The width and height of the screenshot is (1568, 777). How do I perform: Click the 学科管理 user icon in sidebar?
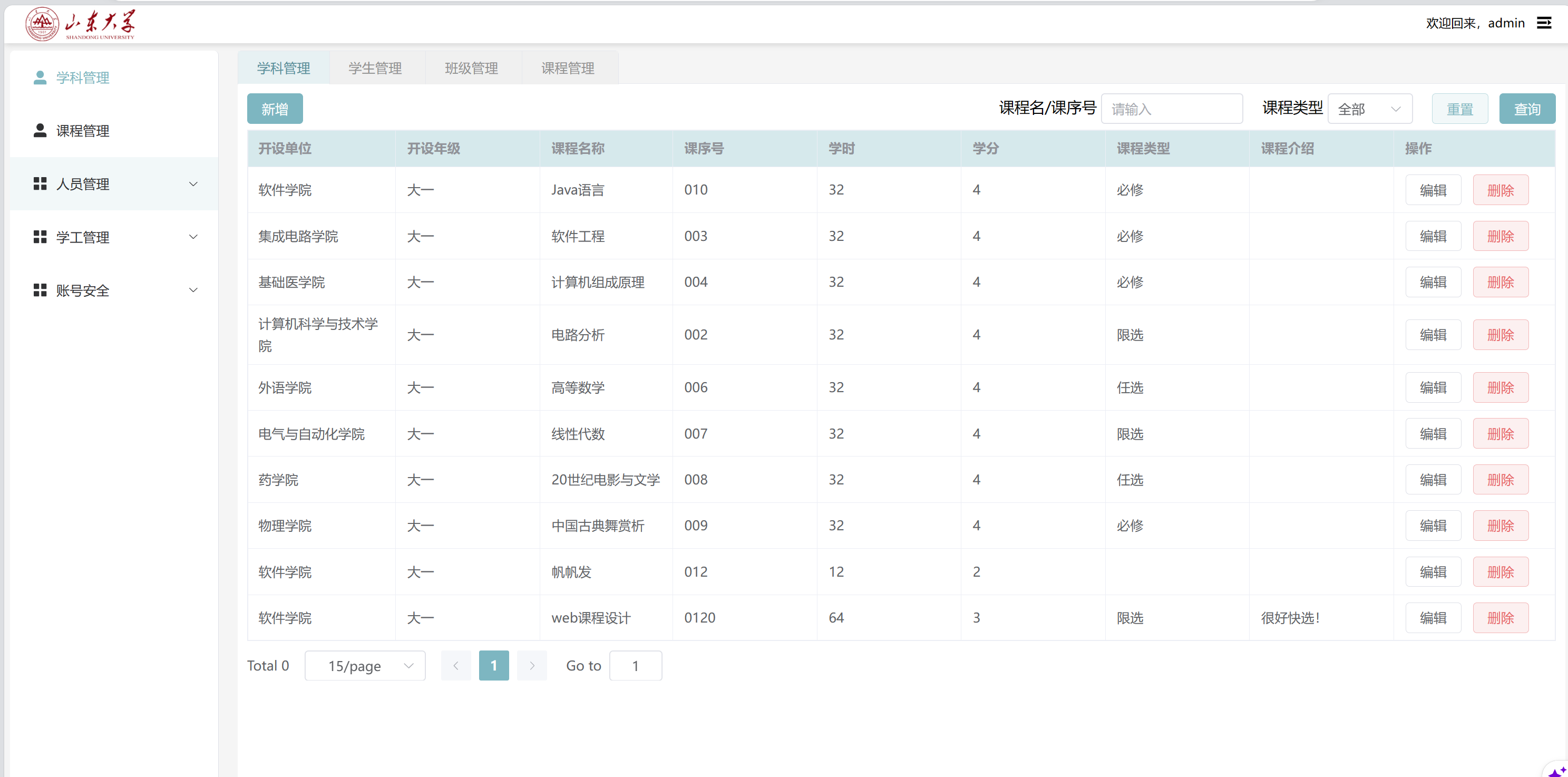40,77
